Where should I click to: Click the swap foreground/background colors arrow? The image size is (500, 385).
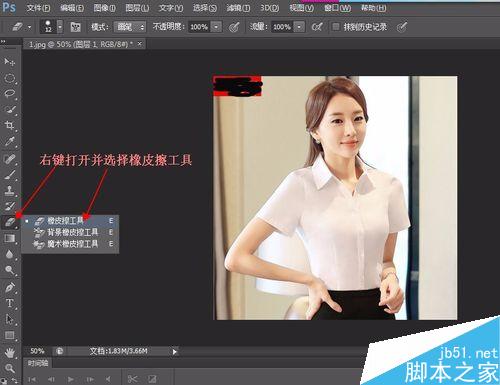14,380
